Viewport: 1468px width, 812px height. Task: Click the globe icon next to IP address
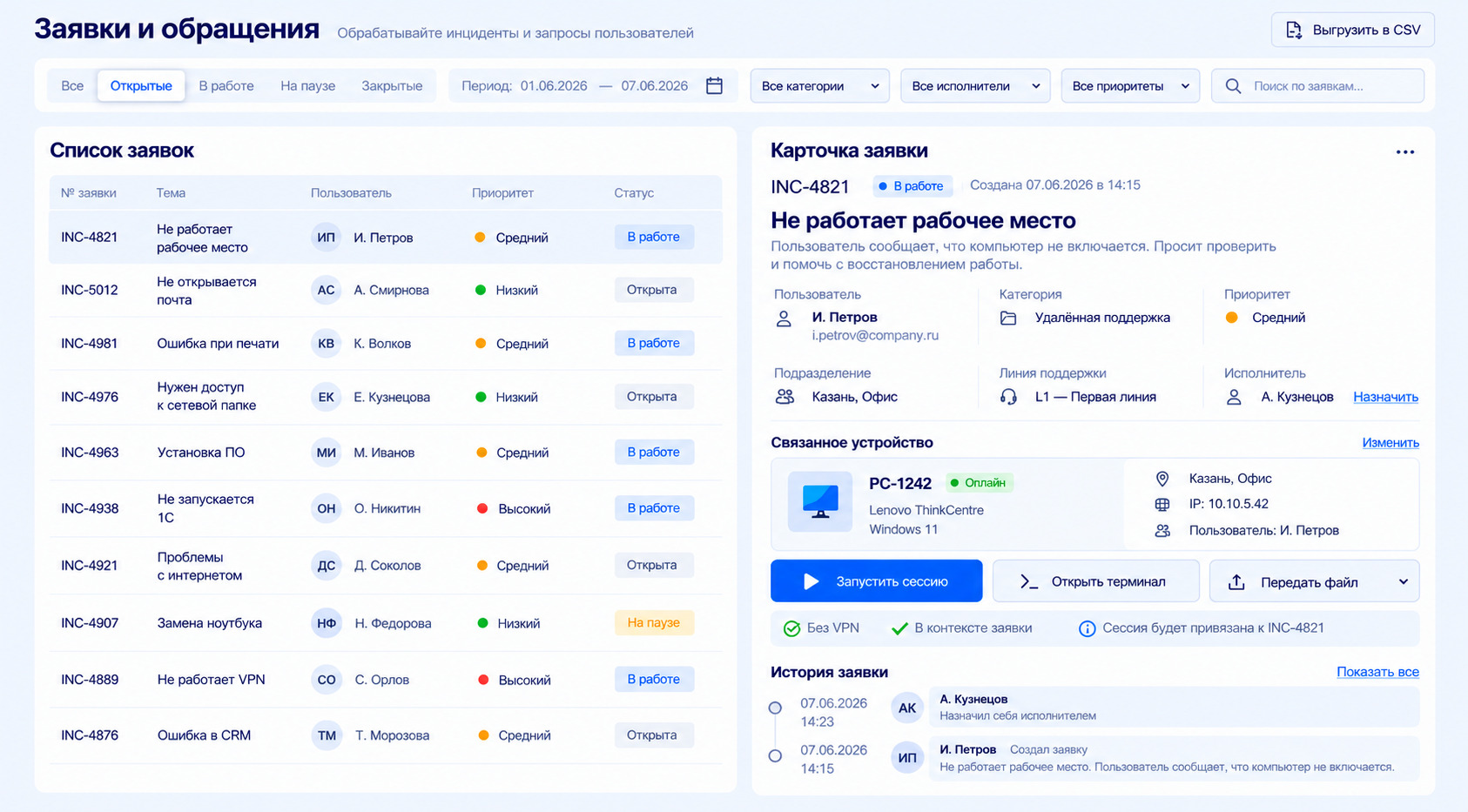pyautogui.click(x=1162, y=504)
